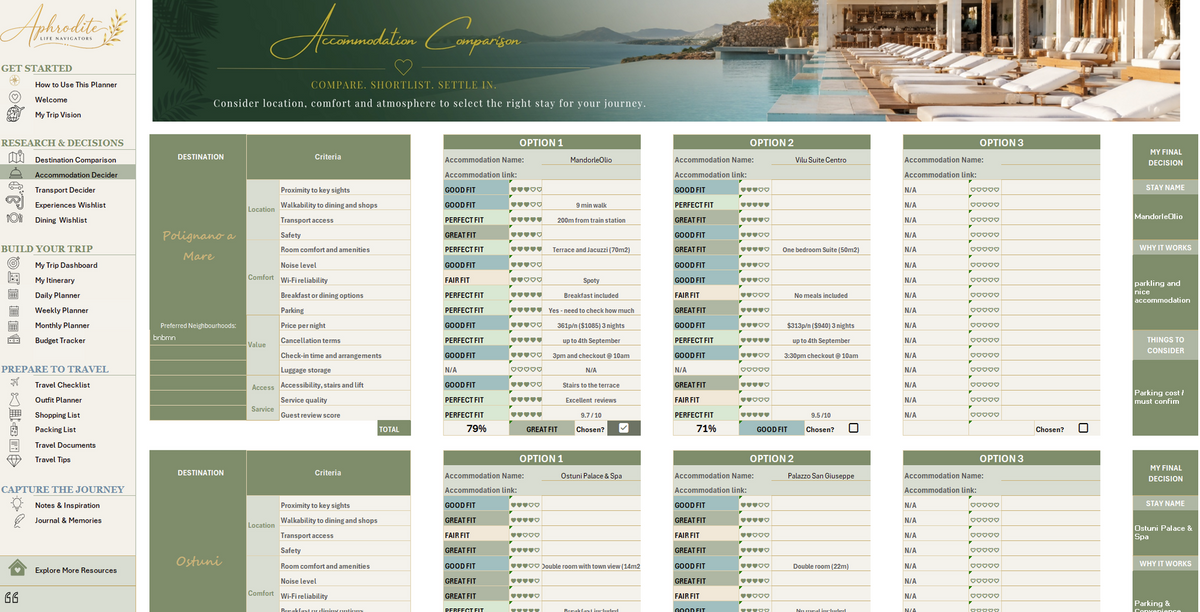Open Ostuni Palace & Spa Transport access rating
1200x612 pixels.
click(x=525, y=535)
